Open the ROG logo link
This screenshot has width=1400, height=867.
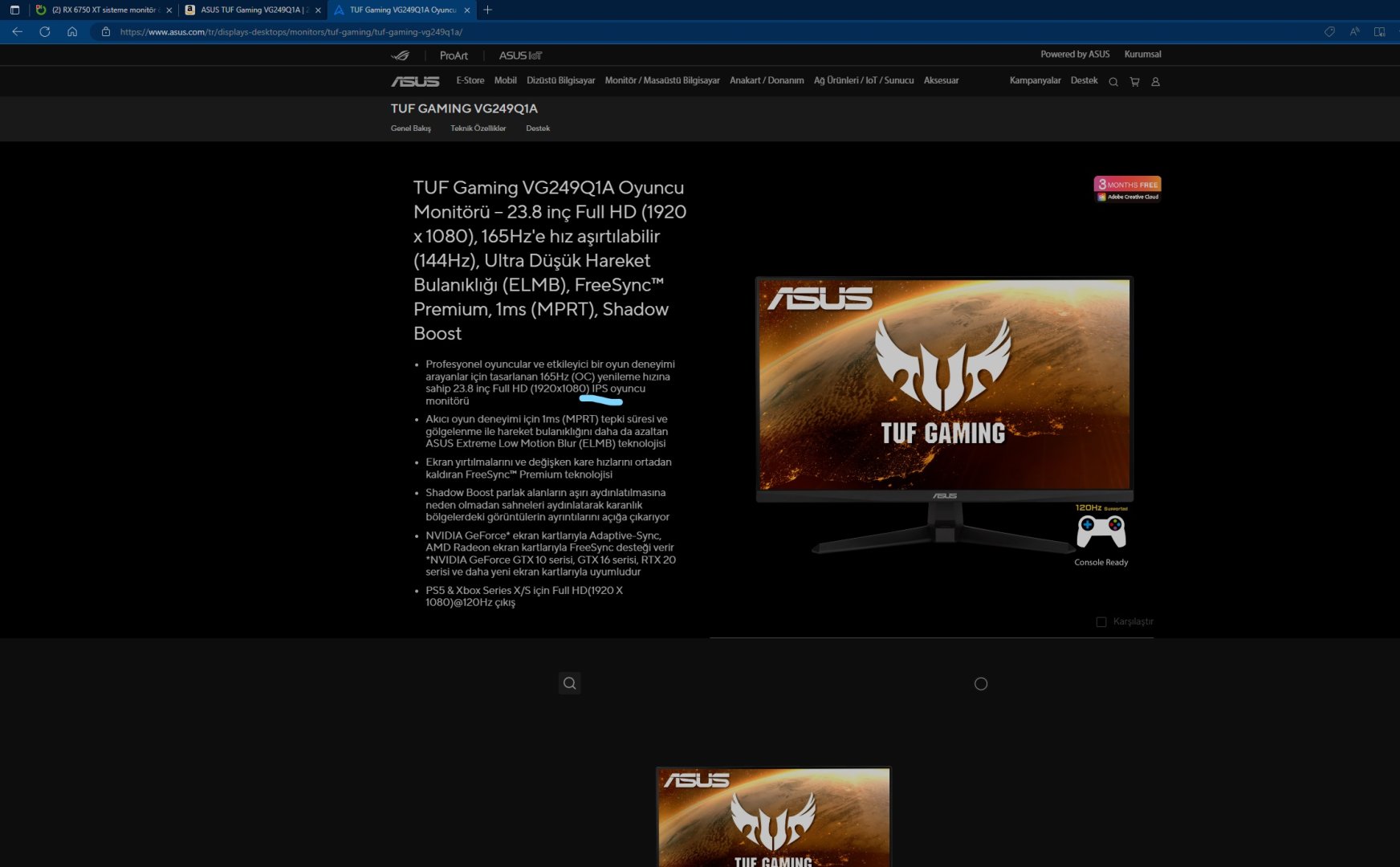point(400,55)
